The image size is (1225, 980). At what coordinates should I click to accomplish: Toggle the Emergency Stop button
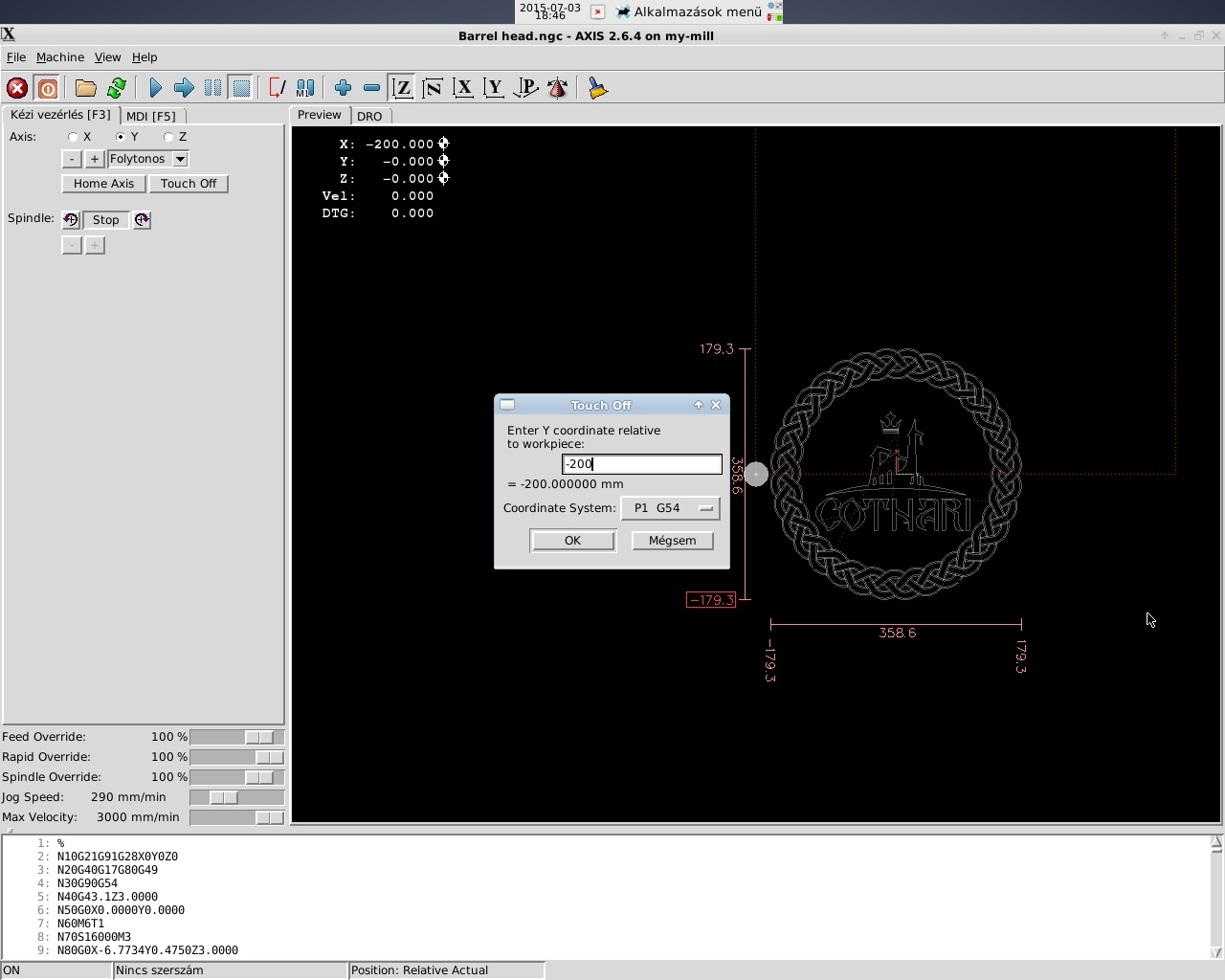[17, 88]
